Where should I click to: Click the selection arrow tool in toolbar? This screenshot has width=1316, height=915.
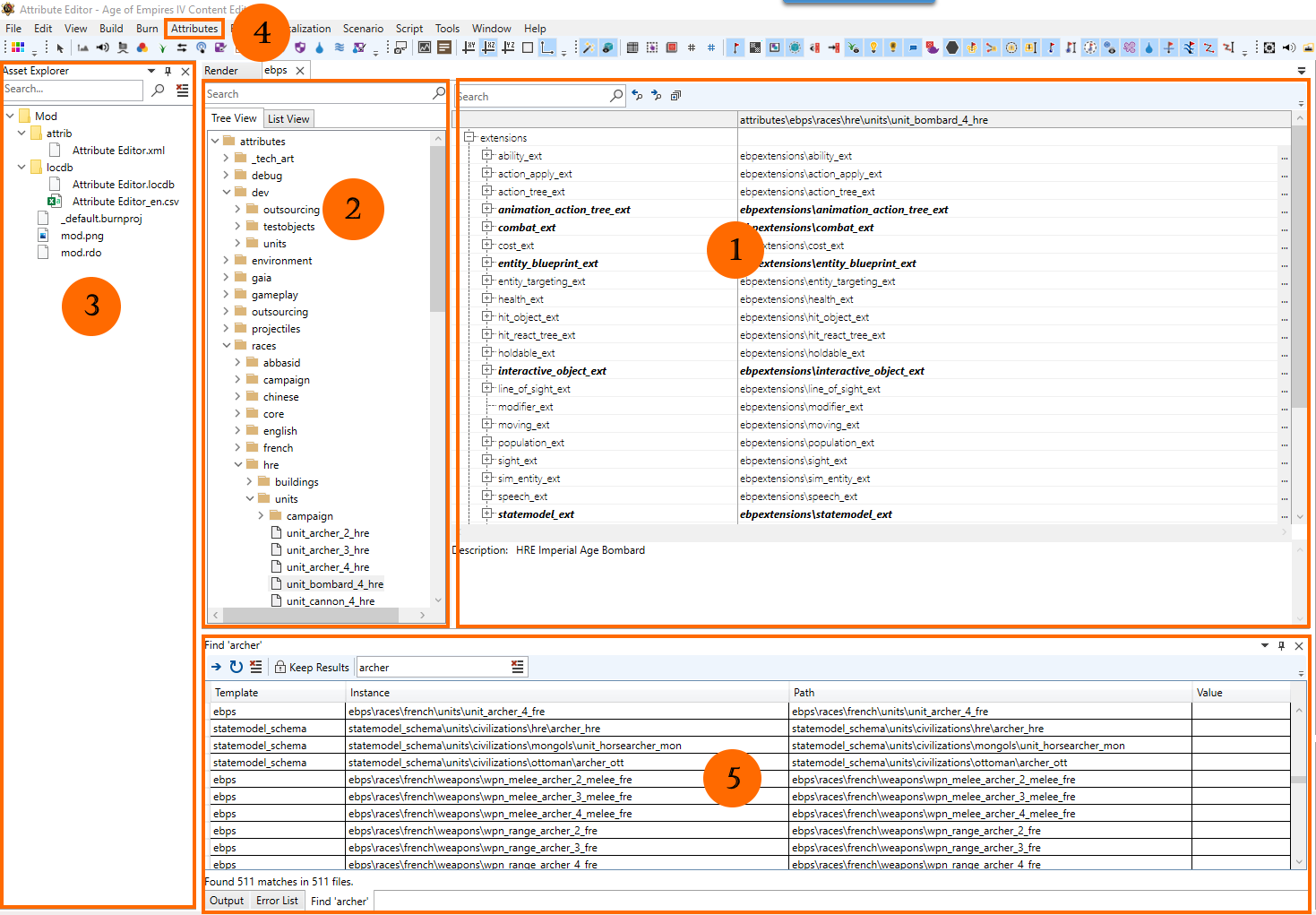[60, 47]
